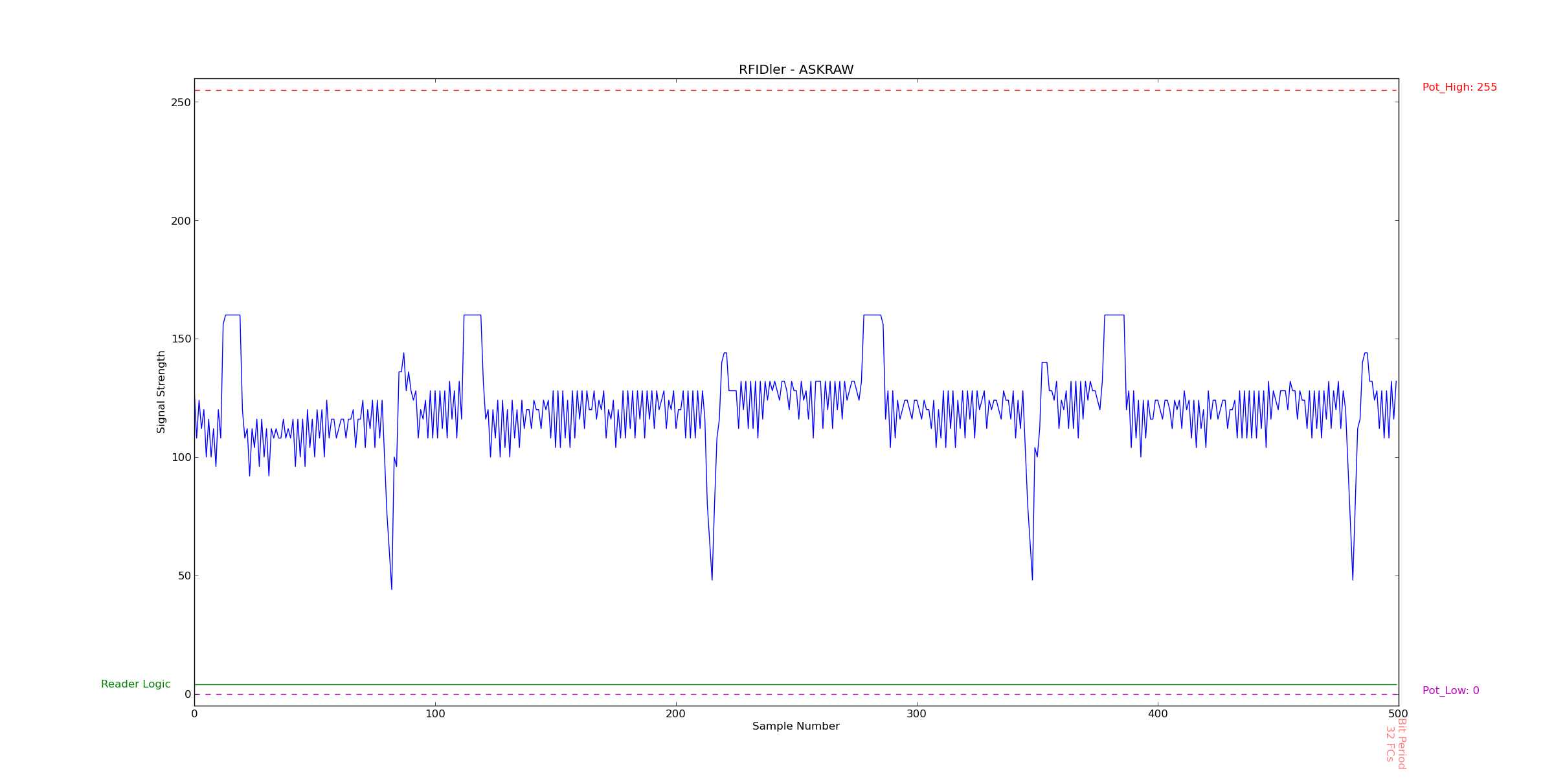Click the chart title RFIDler - ASKRAW

point(796,70)
